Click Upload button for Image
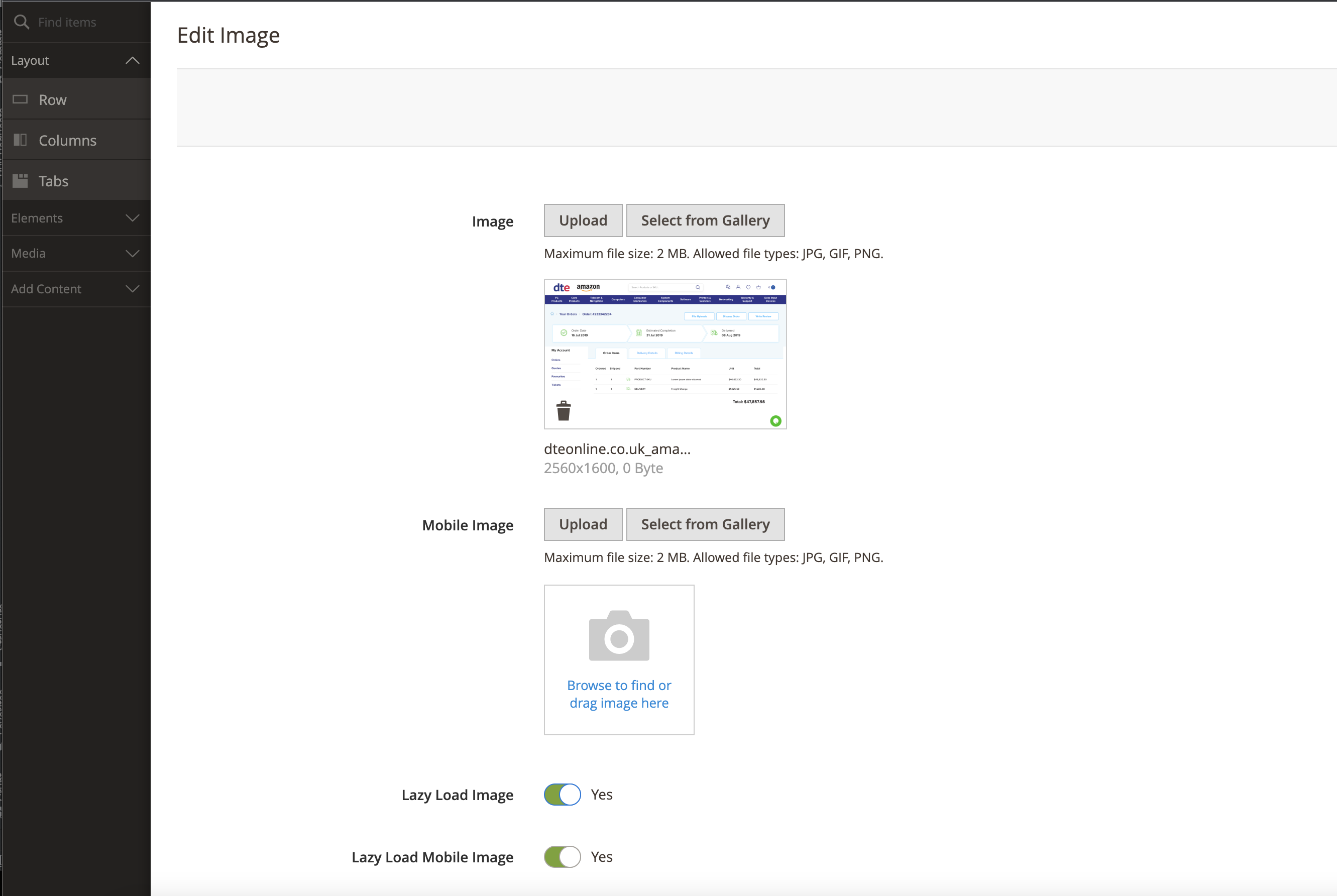The width and height of the screenshot is (1337, 896). click(583, 220)
